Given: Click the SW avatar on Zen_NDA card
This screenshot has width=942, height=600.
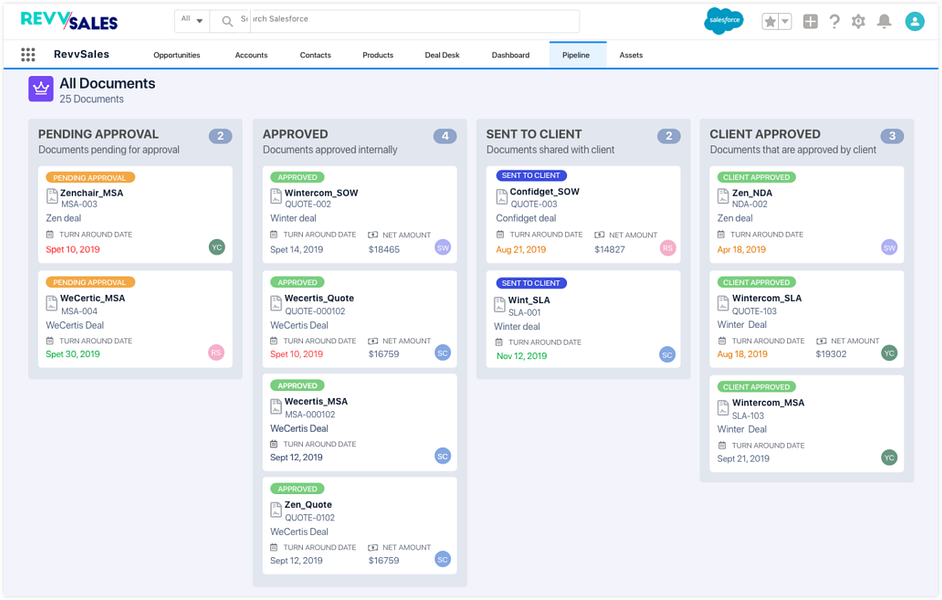Looking at the screenshot, I should [890, 247].
